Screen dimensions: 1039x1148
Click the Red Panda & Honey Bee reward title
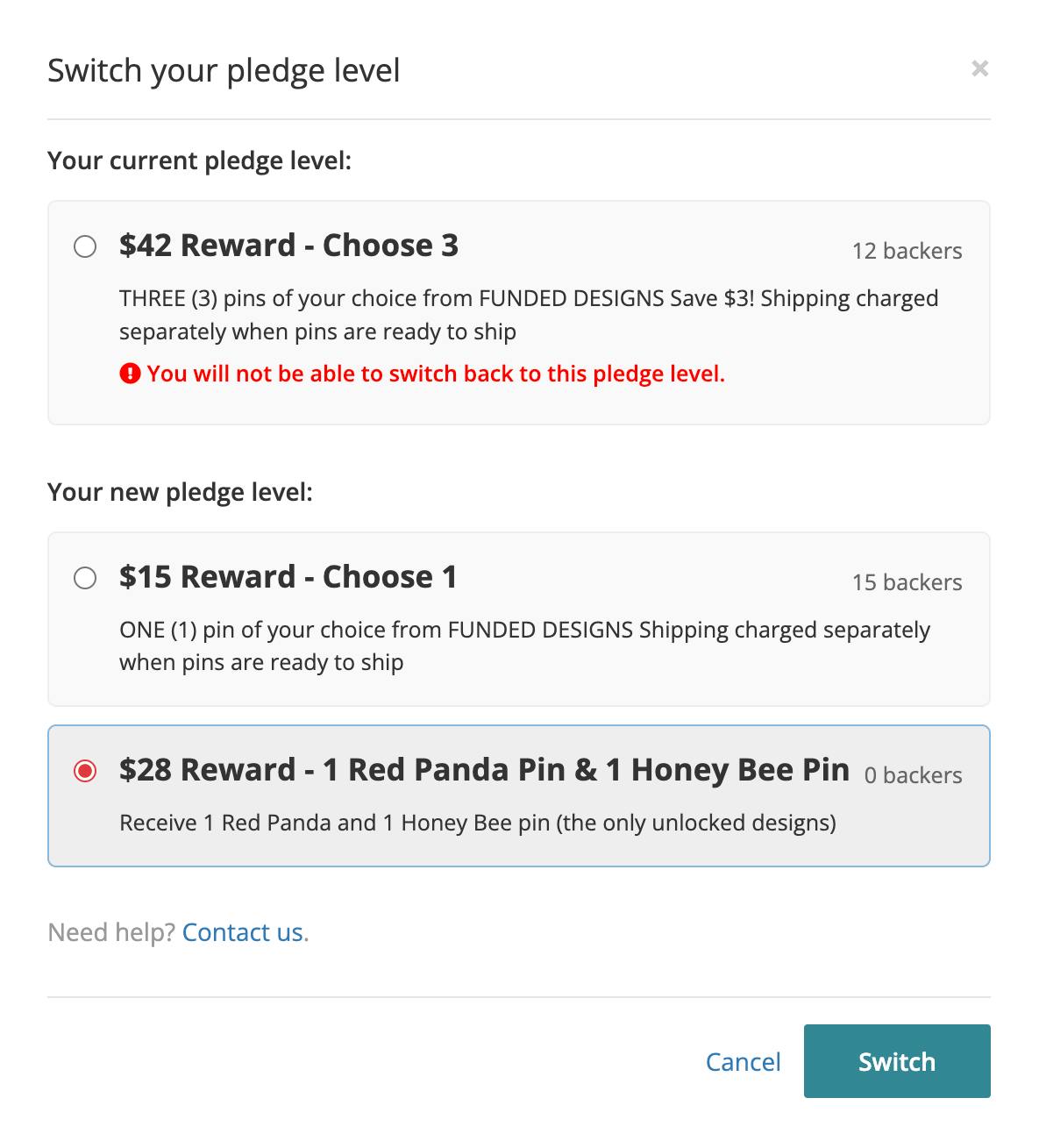484,770
